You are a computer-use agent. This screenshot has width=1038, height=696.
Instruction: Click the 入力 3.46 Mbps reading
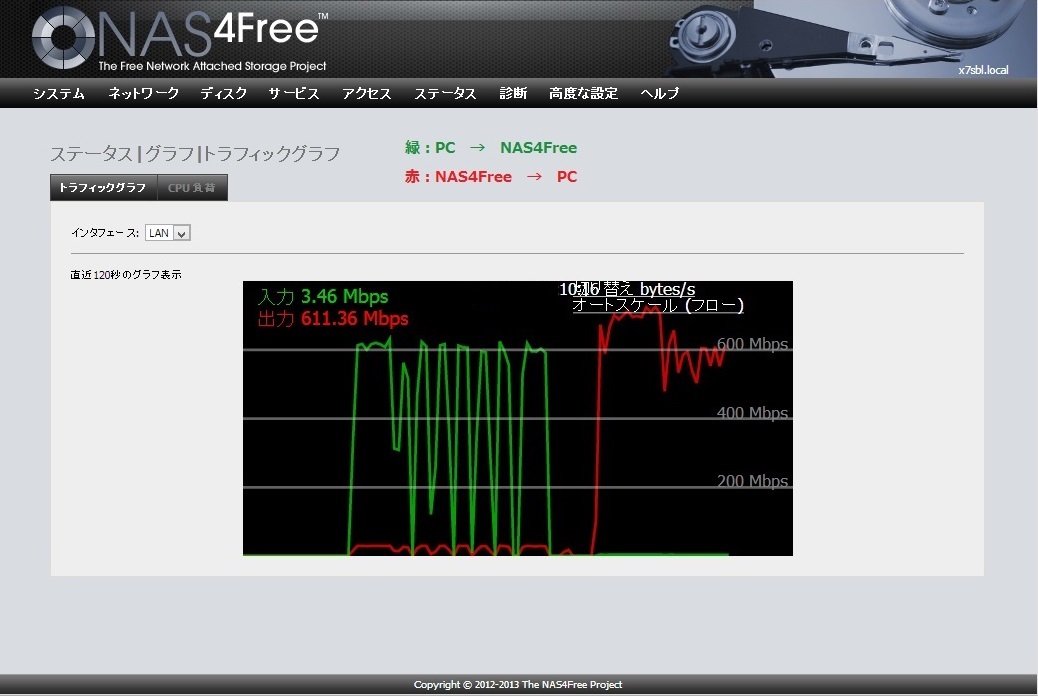[x=323, y=296]
